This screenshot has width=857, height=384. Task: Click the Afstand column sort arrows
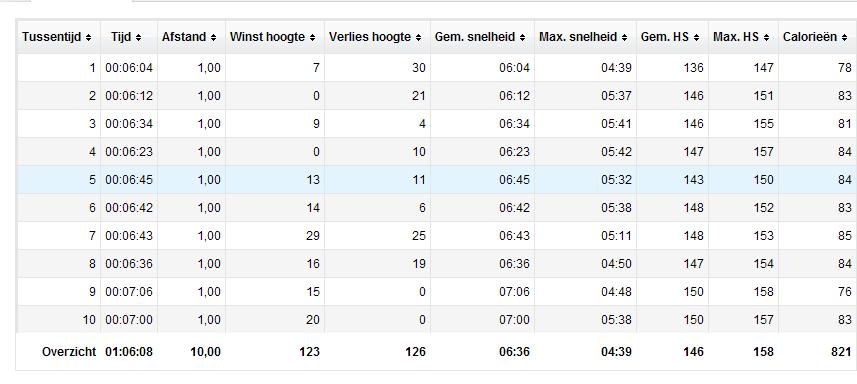click(x=213, y=38)
